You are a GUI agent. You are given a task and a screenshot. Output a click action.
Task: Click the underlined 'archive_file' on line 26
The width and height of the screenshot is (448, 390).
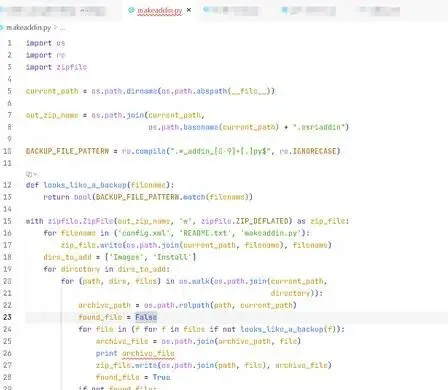[148, 353]
